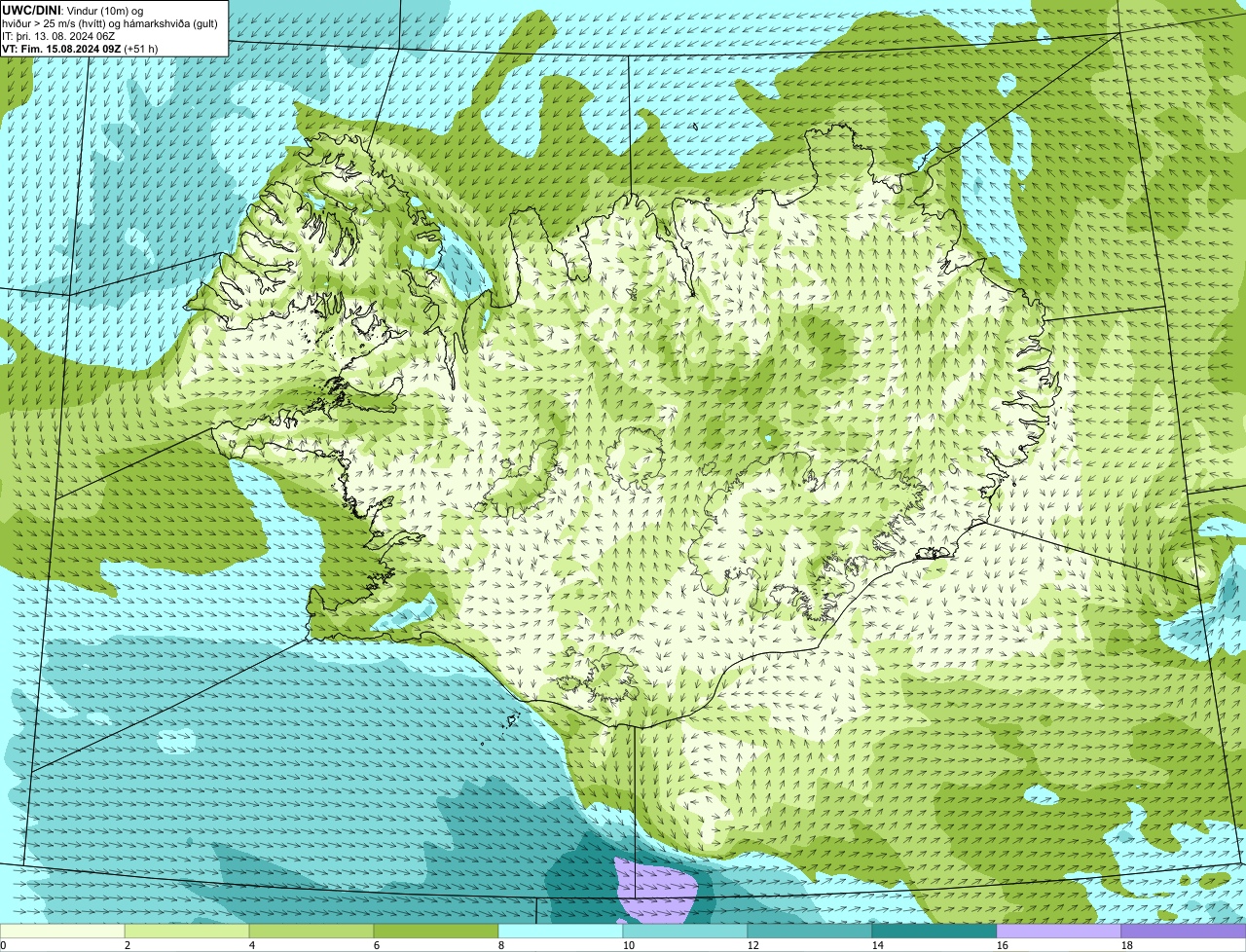Click the "UWC/DINI" model title text

pyautogui.click(x=31, y=10)
